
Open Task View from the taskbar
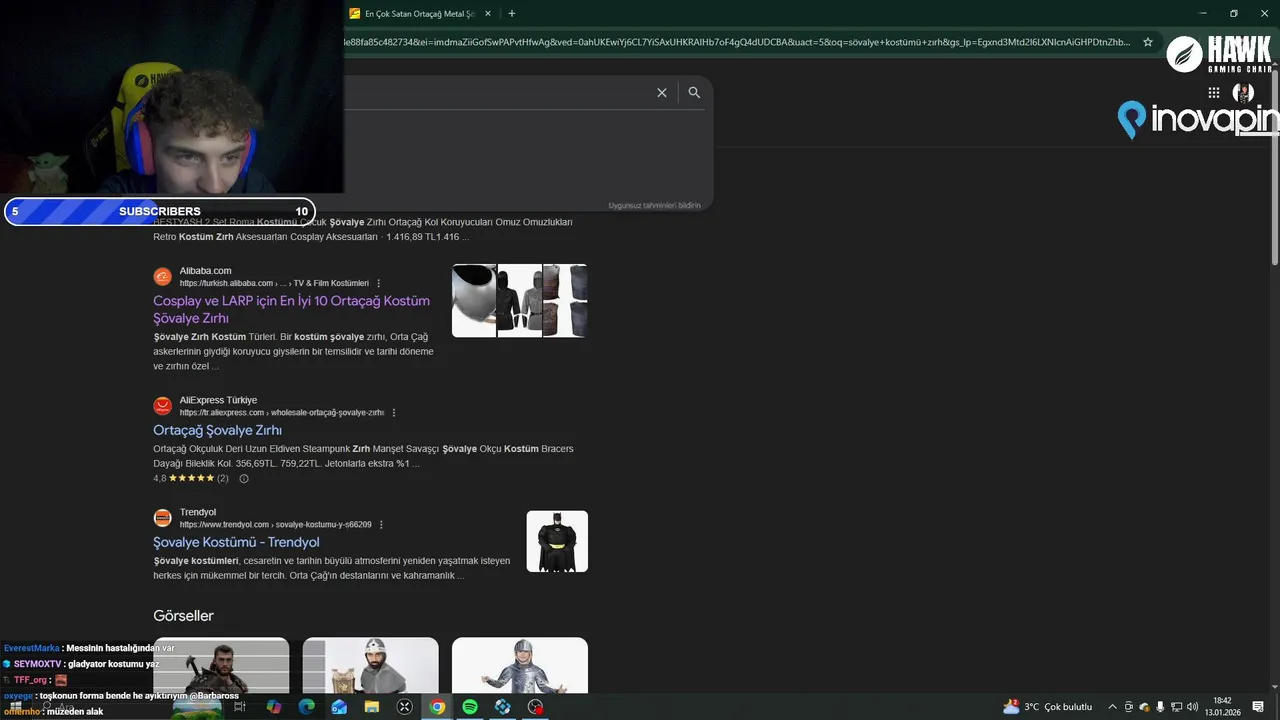pos(240,707)
